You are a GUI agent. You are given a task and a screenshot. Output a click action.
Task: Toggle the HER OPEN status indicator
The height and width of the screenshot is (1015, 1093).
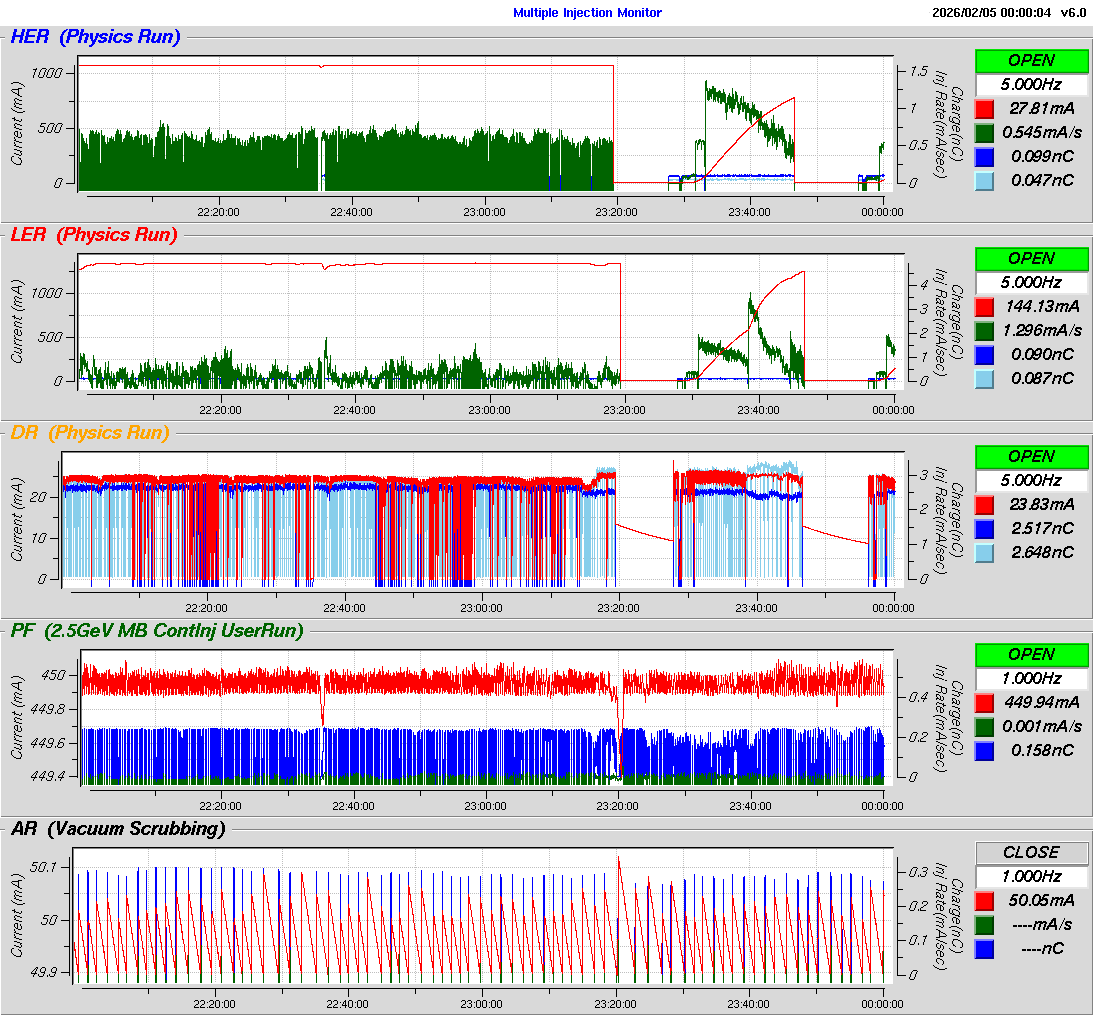pyautogui.click(x=1031, y=60)
